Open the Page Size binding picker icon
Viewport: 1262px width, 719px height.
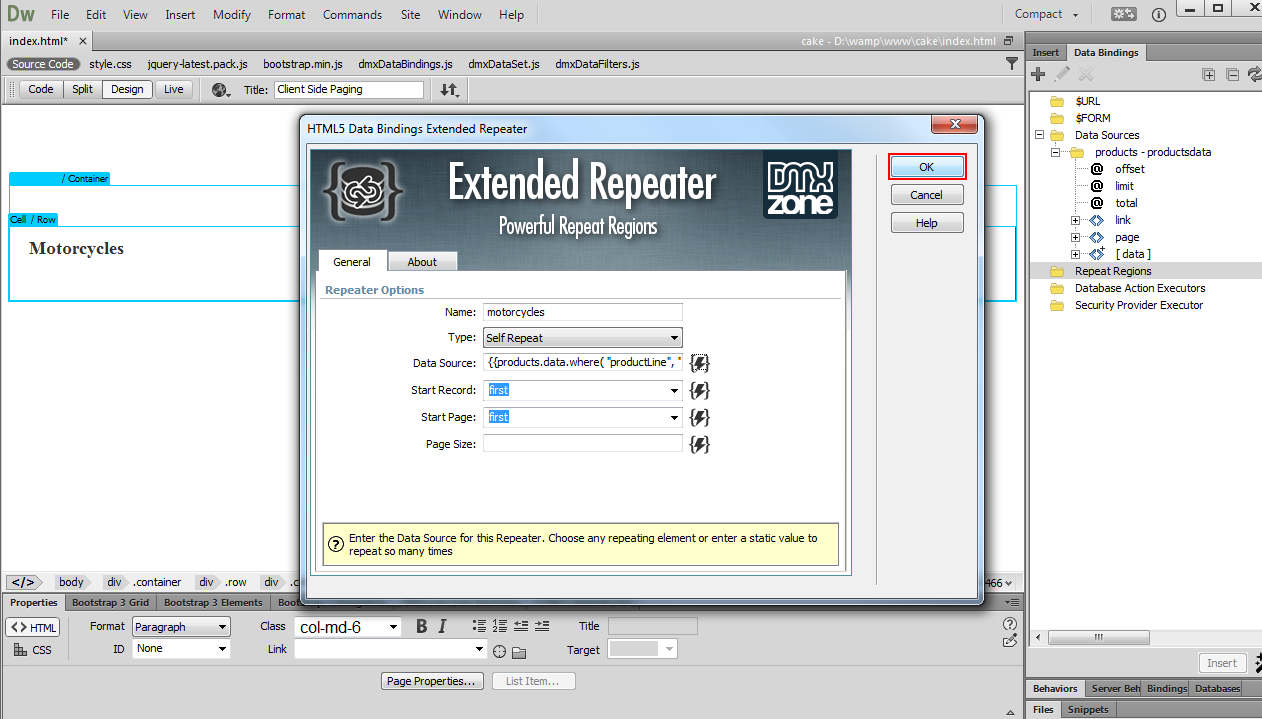click(700, 444)
